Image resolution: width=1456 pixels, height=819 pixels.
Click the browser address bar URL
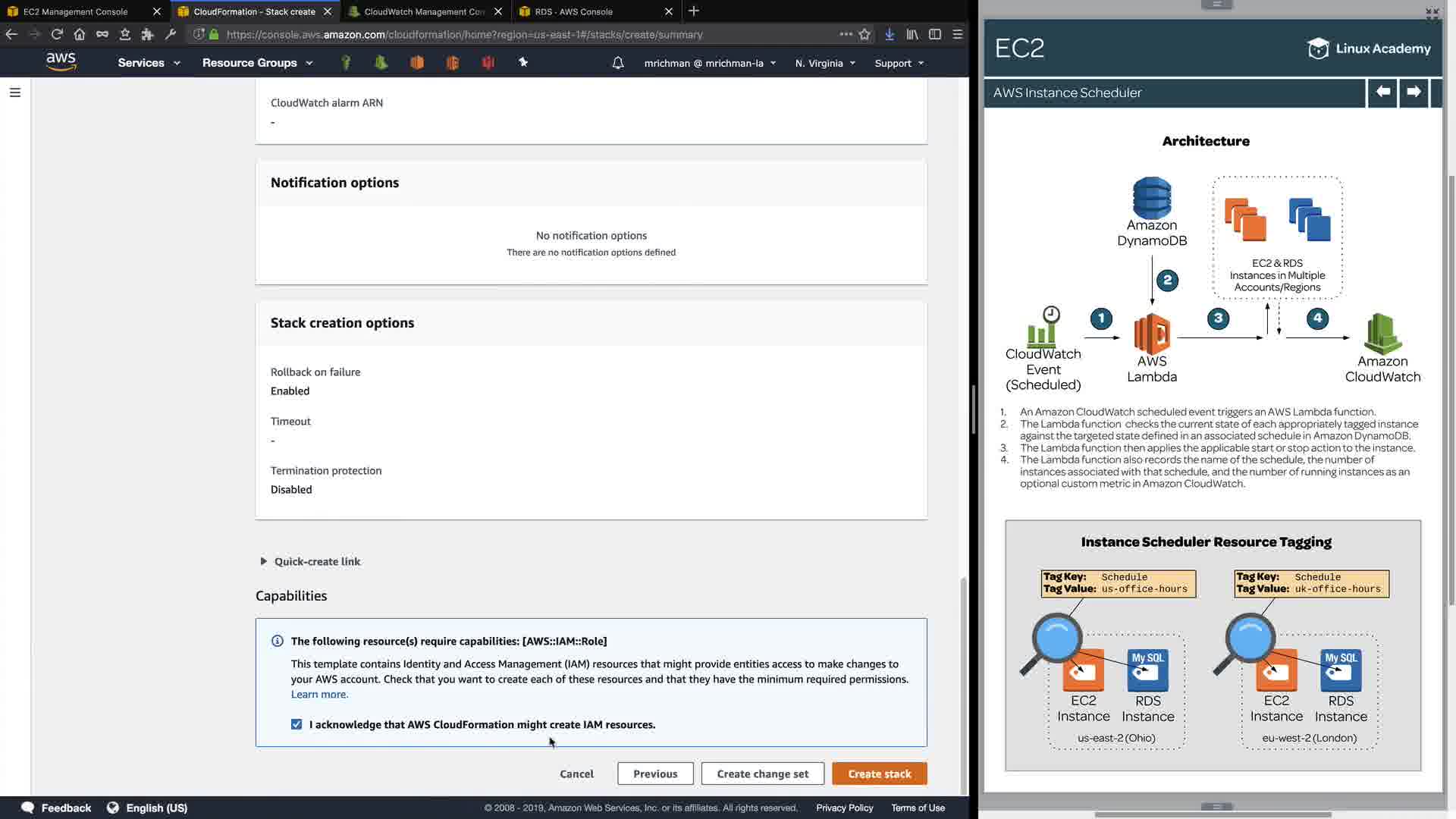click(x=464, y=34)
